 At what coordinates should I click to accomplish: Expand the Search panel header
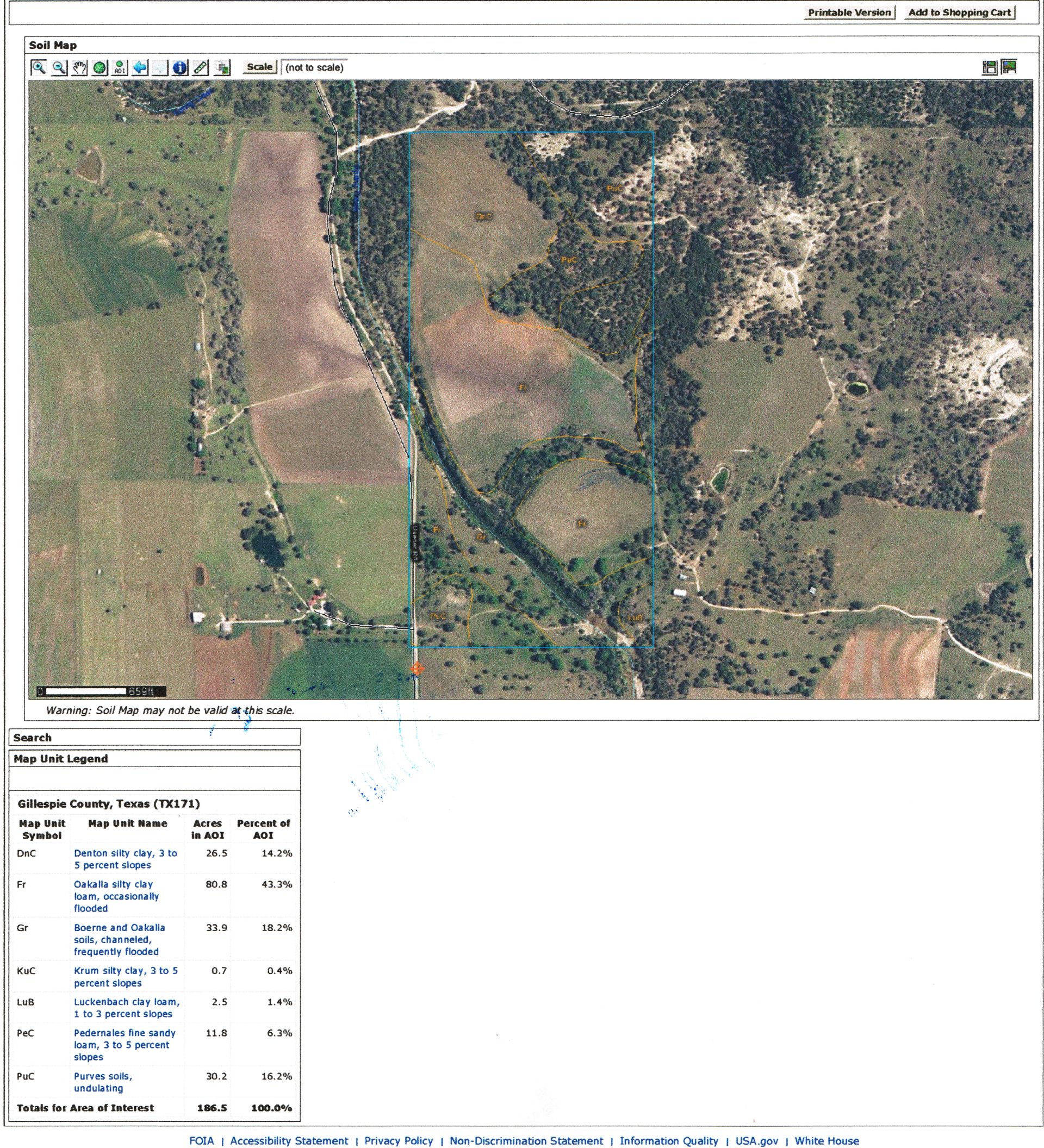154,738
